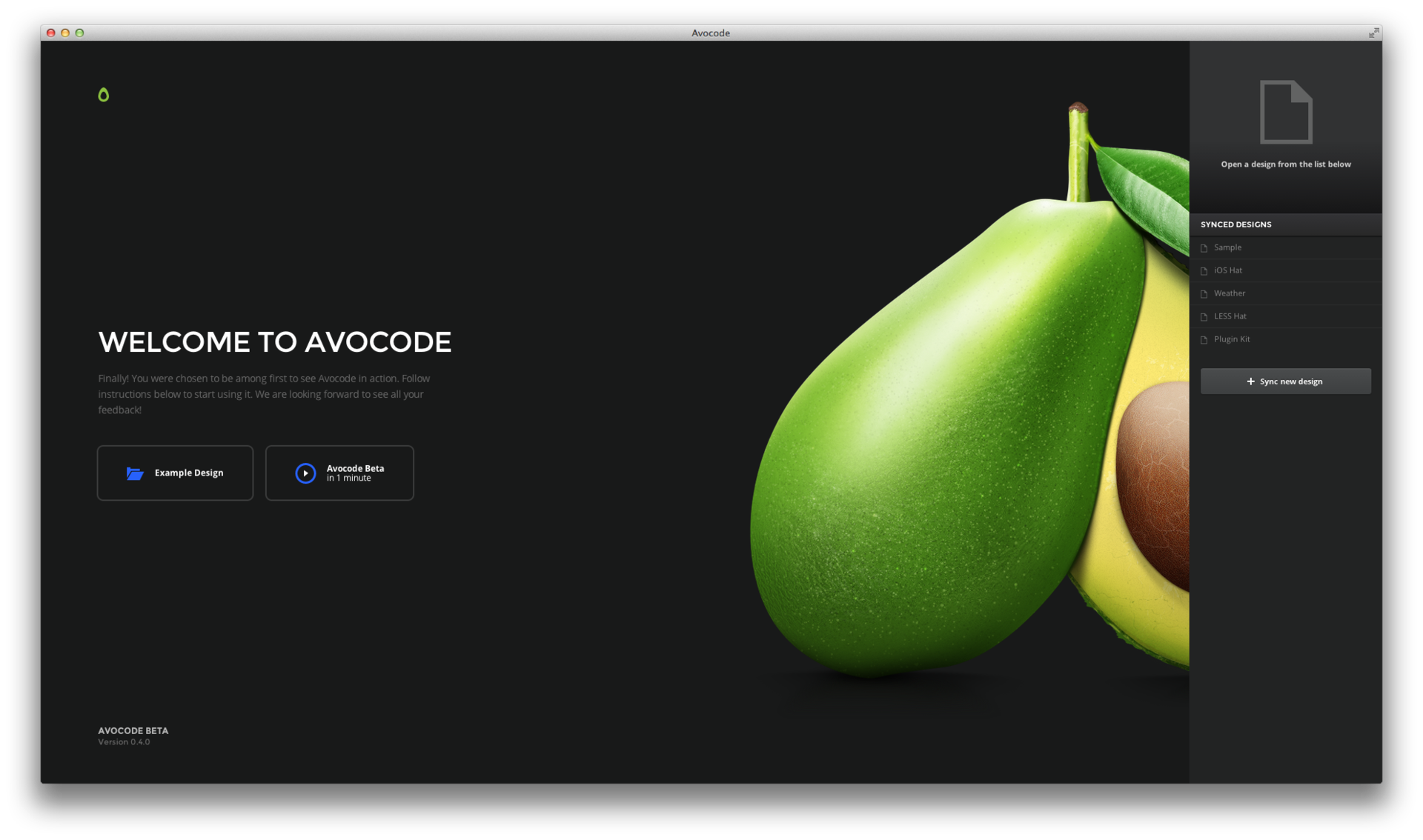Image resolution: width=1423 pixels, height=840 pixels.
Task: Click the Avocode title bar menu
Action: pos(712,32)
